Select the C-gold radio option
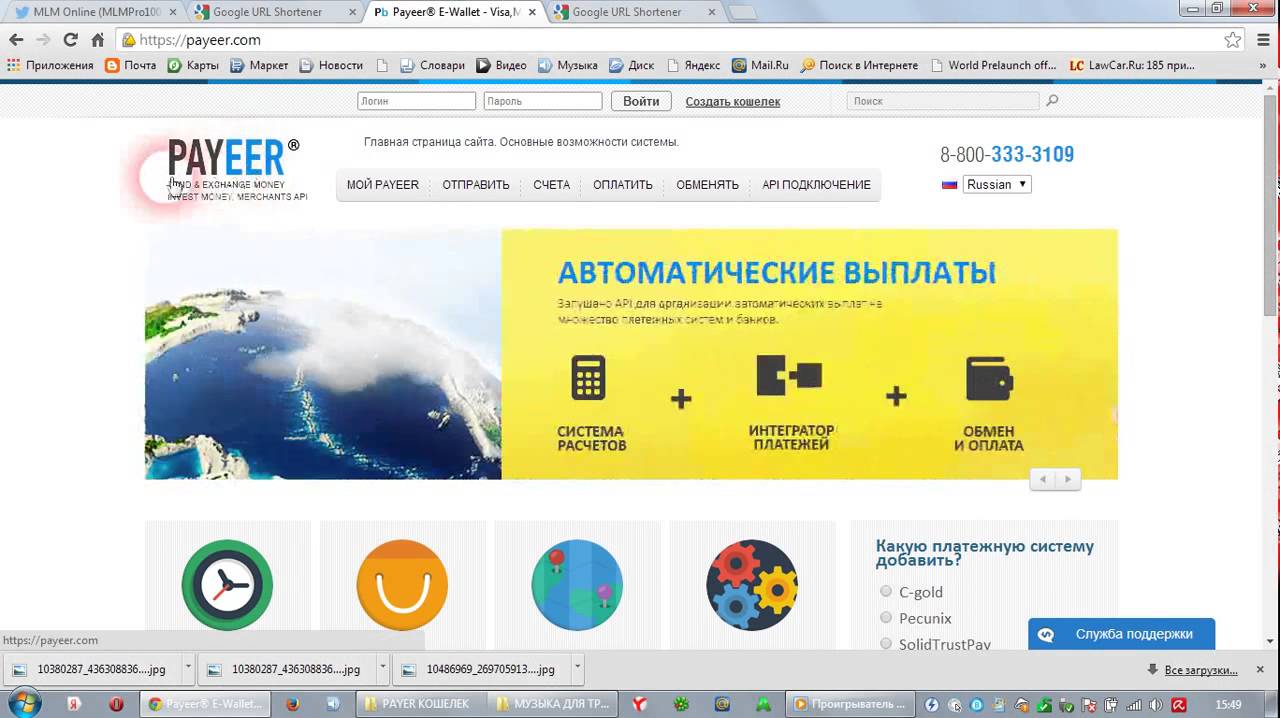Screen dimensions: 1280x718 click(x=886, y=591)
